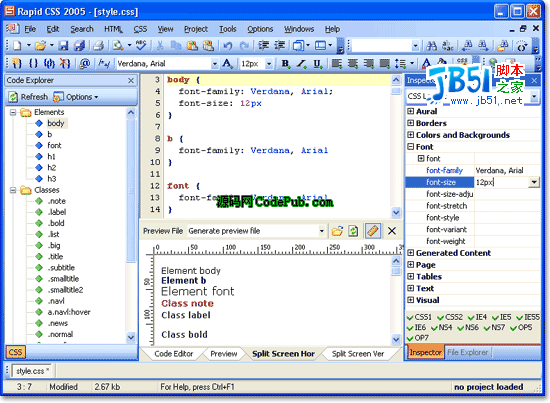
Task: Toggle the ruler icon in preview bar
Action: 373,231
